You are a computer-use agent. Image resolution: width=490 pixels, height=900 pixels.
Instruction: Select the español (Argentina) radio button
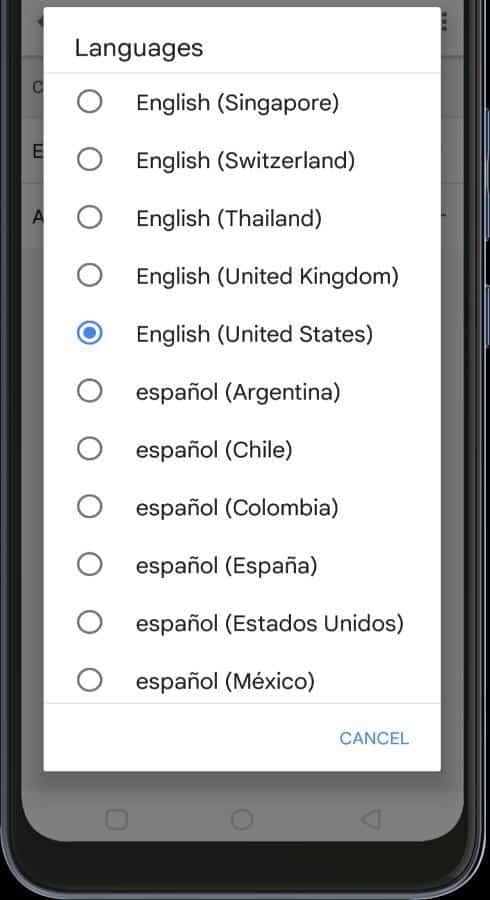[90, 391]
